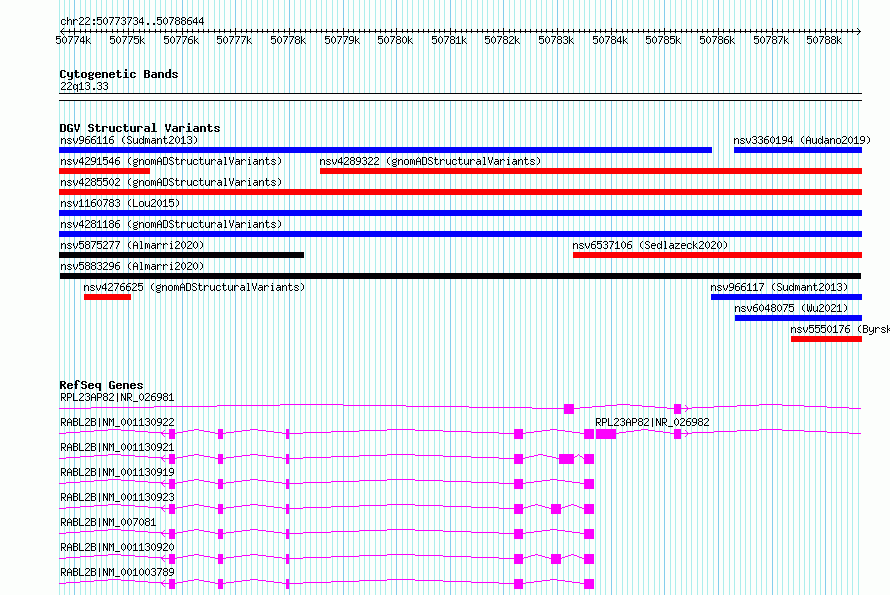Click the nsv4289322 gnomAD variant label
This screenshot has width=890, height=595.
[430, 161]
